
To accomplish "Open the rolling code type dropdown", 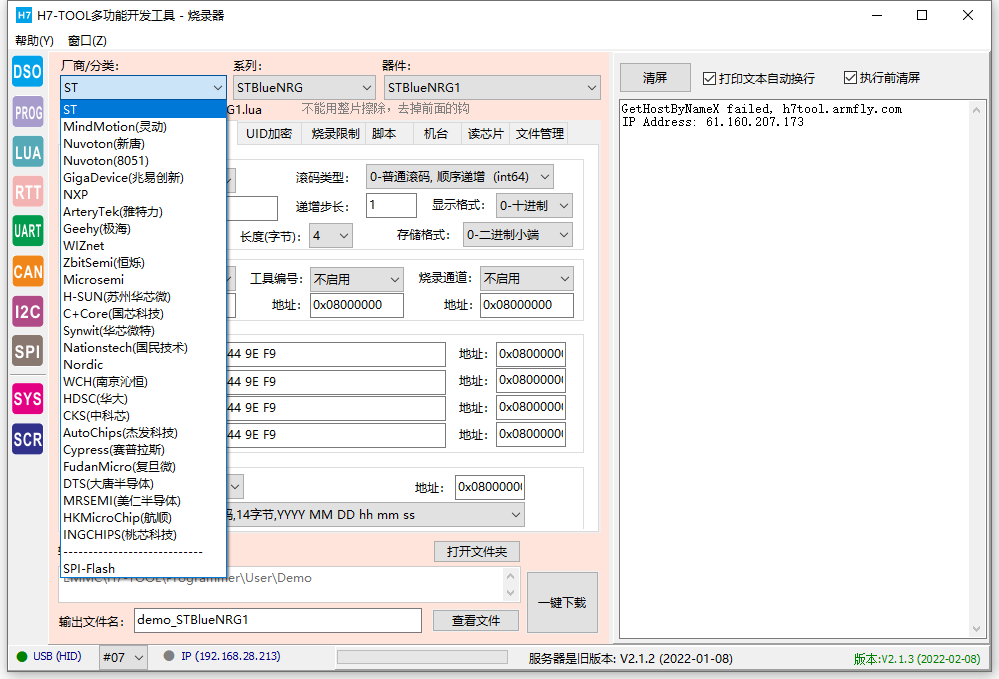I will [459, 176].
